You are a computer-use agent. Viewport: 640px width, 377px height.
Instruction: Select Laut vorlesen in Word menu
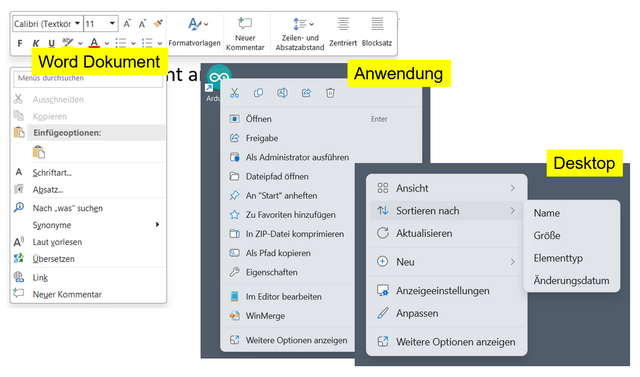(57, 242)
